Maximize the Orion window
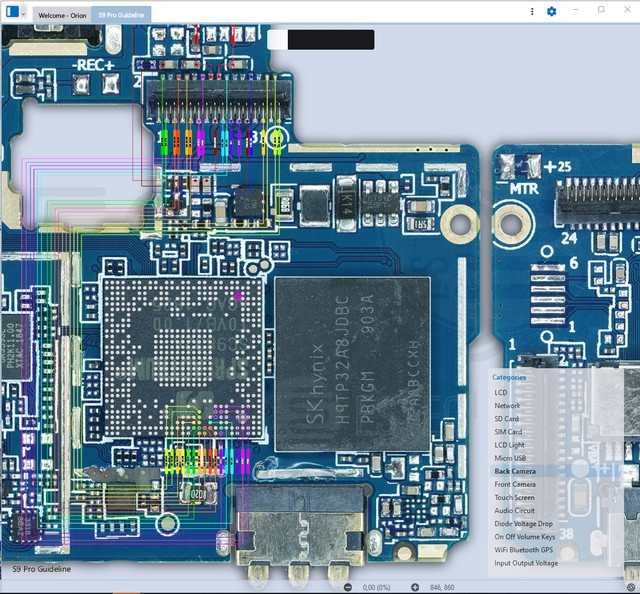Viewport: 640px width, 594px height. 601,9
